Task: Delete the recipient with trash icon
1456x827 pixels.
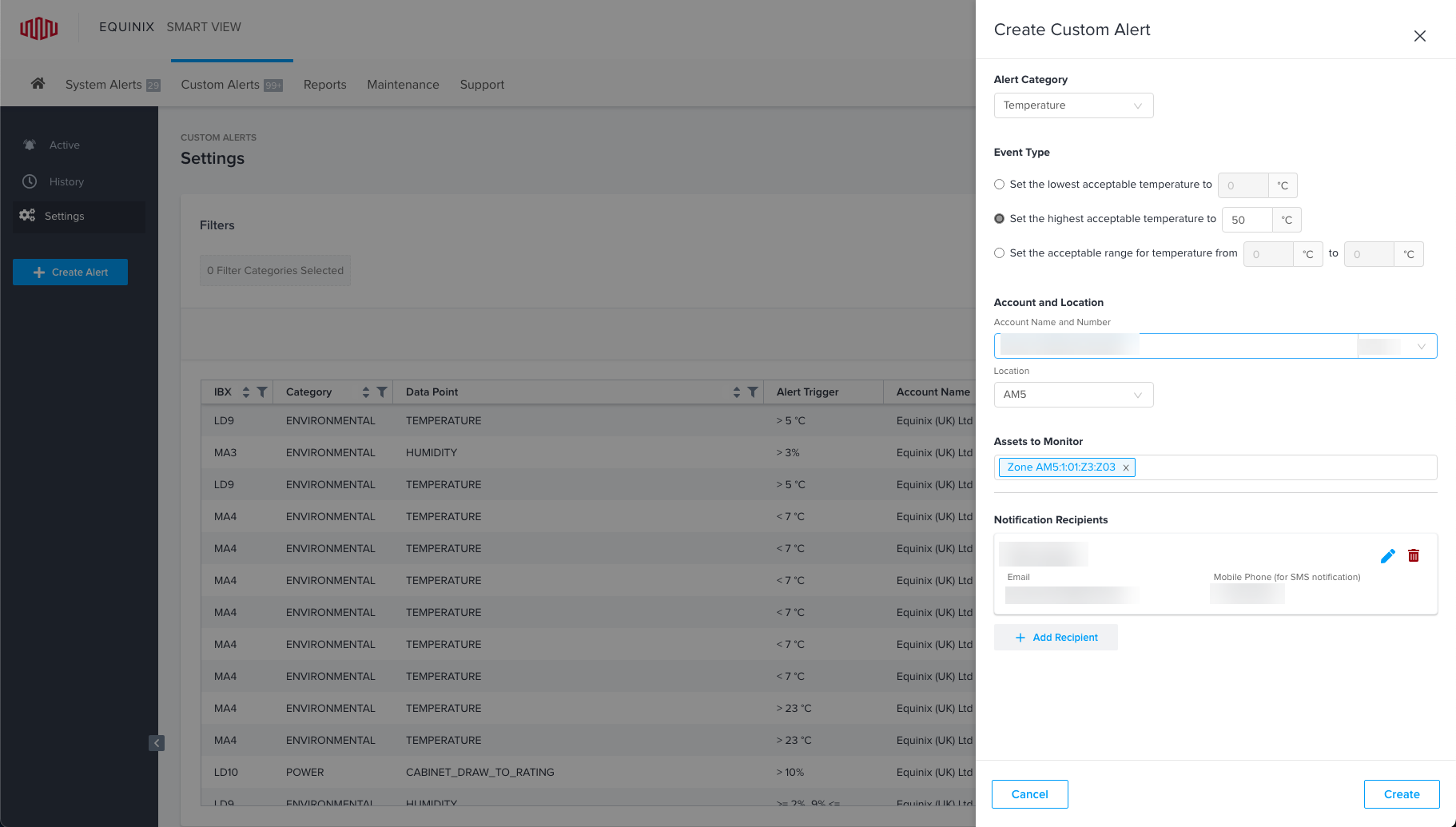Action: point(1414,556)
